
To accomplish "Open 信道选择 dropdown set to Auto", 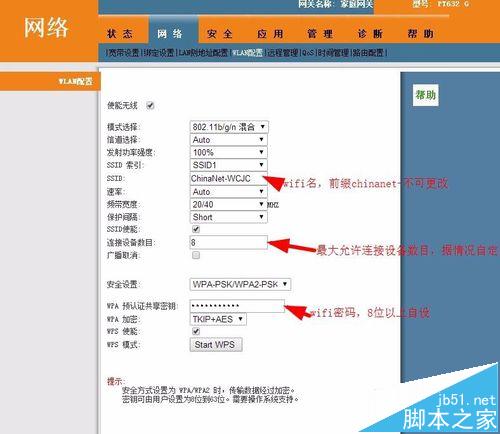I will pos(228,140).
